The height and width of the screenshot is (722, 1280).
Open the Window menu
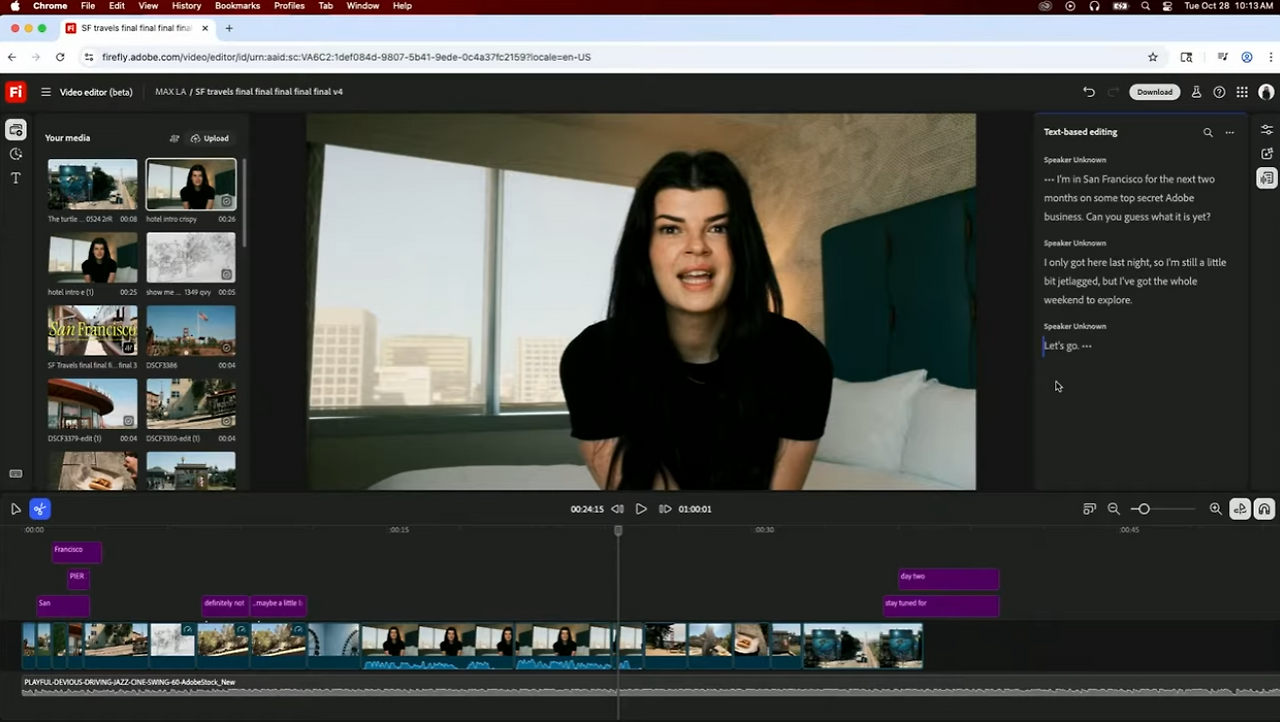coord(363,6)
